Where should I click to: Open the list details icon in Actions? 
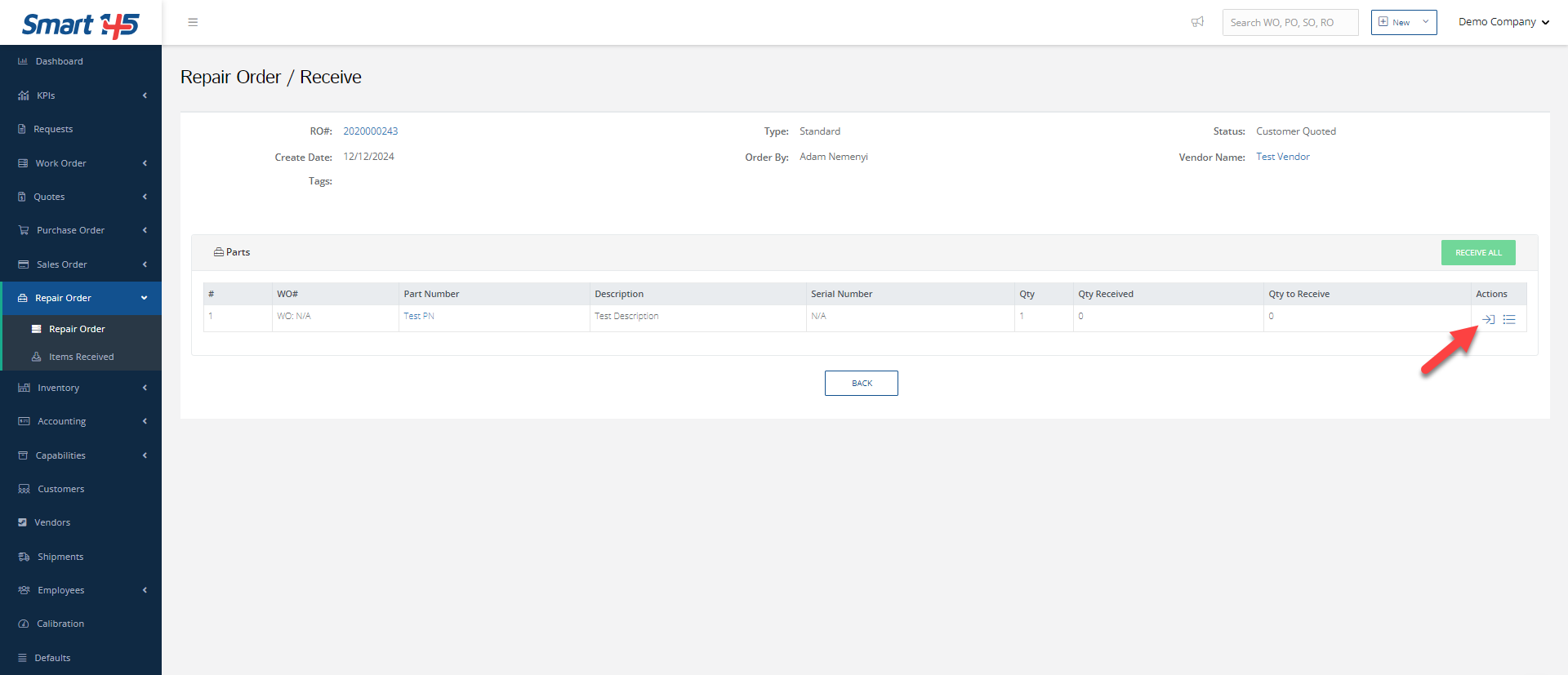(1509, 319)
